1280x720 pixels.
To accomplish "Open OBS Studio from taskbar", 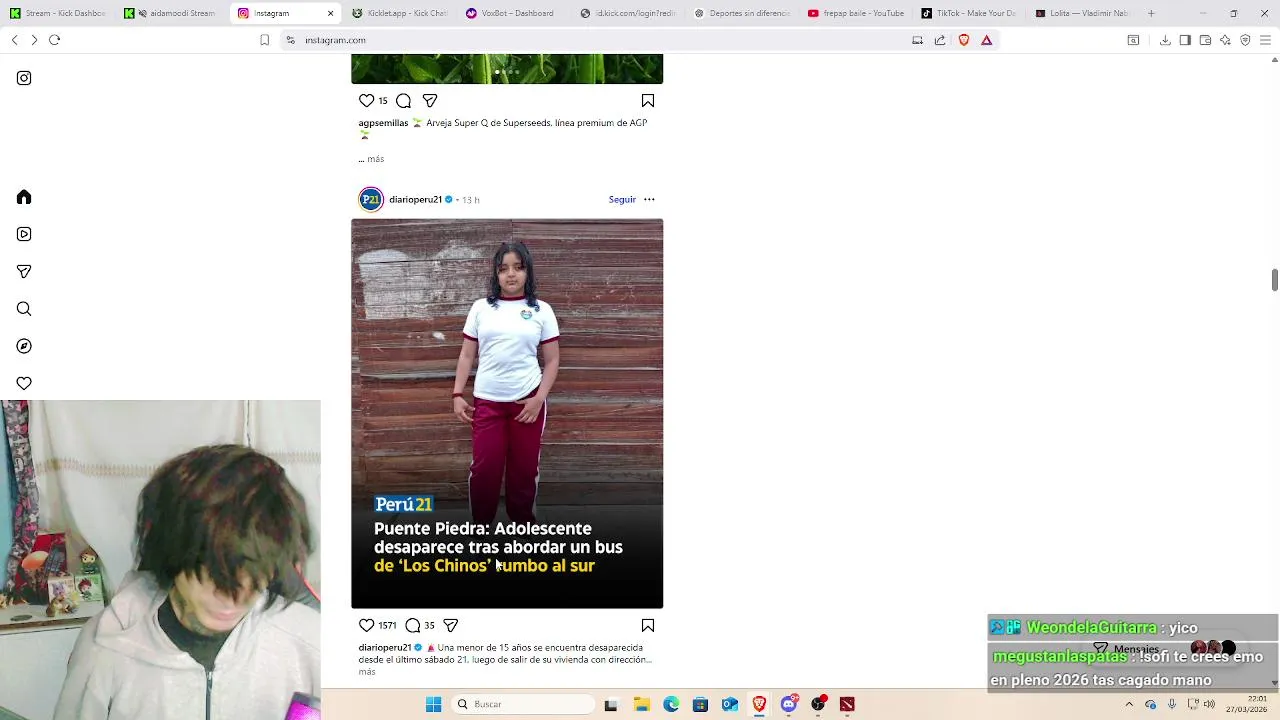I will 818,704.
